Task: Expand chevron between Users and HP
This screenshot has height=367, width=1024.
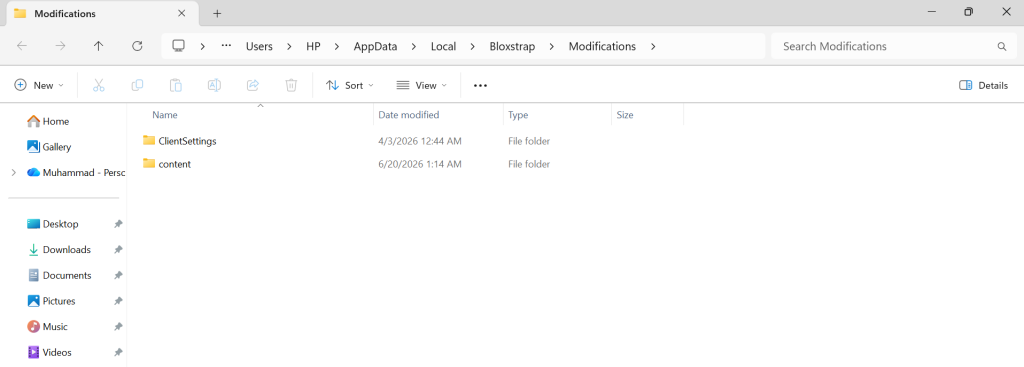Action: click(289, 46)
